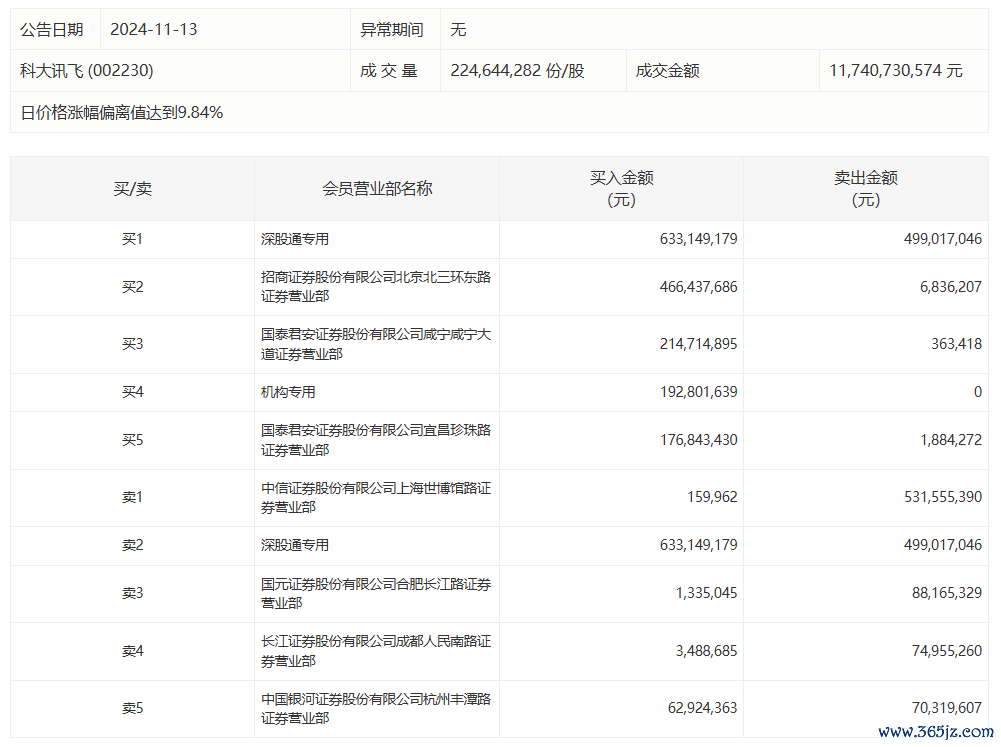Click the buy amount 466,437,686
The image size is (1001, 747).
pos(698,287)
